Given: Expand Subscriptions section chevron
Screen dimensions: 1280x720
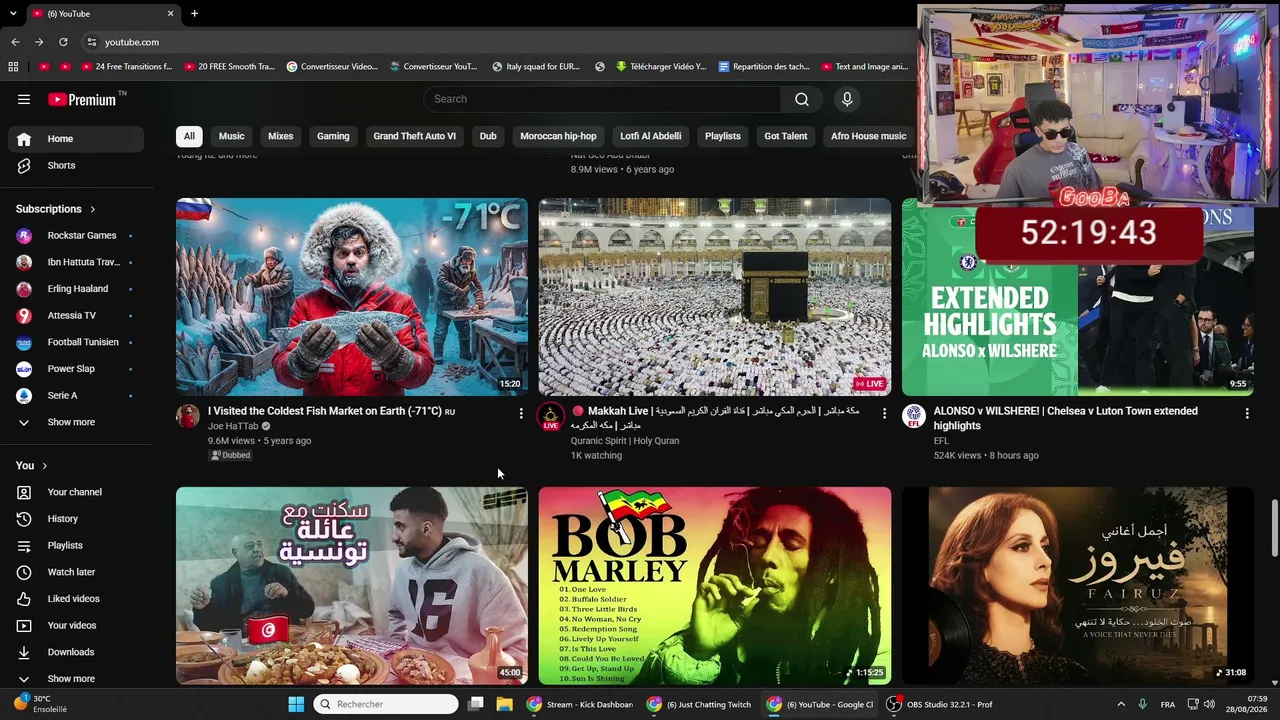Looking at the screenshot, I should (x=92, y=209).
